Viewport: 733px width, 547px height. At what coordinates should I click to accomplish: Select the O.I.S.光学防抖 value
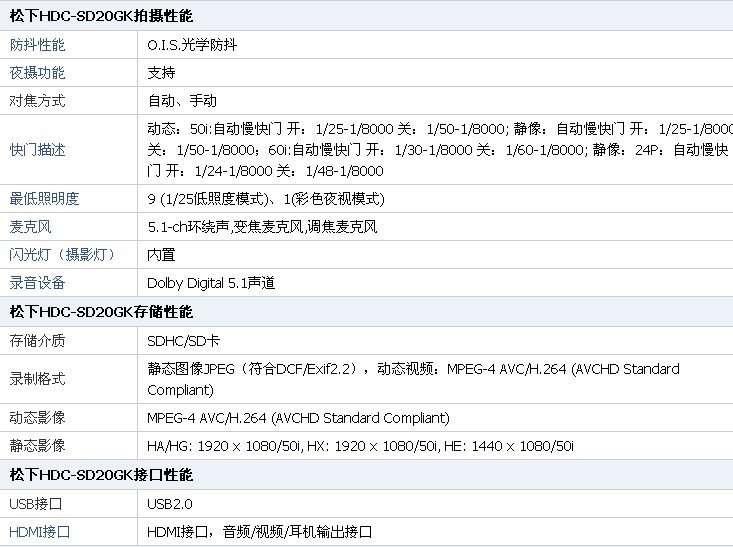click(192, 45)
